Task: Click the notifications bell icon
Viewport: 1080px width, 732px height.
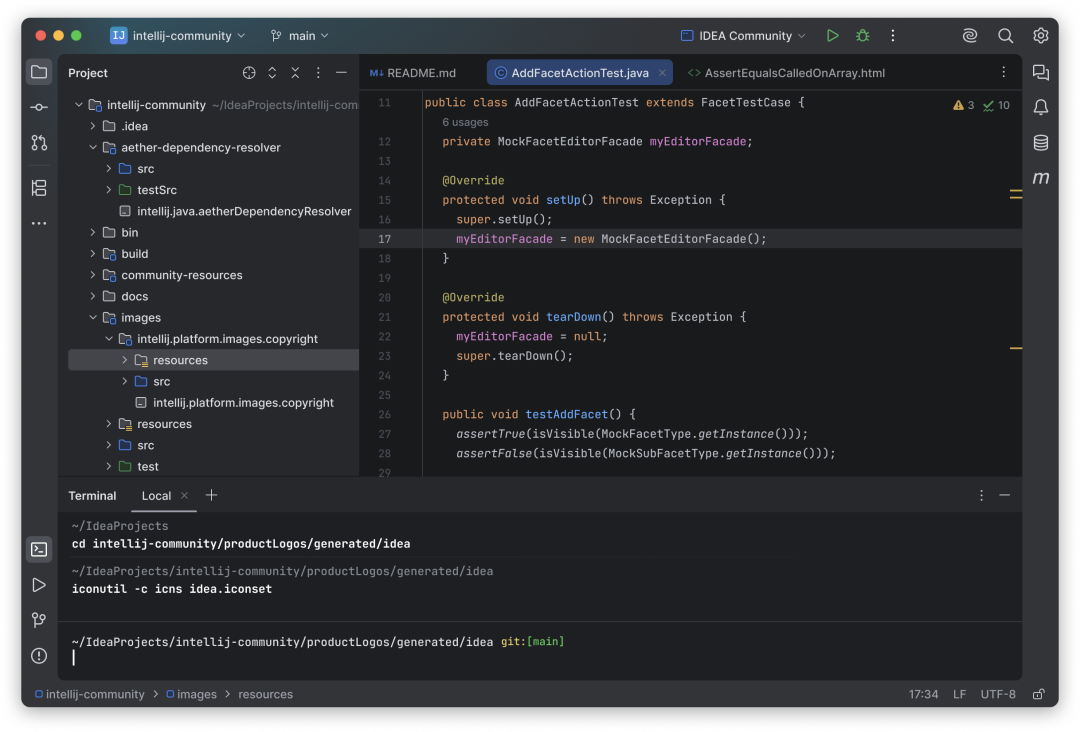Action: coord(1041,107)
